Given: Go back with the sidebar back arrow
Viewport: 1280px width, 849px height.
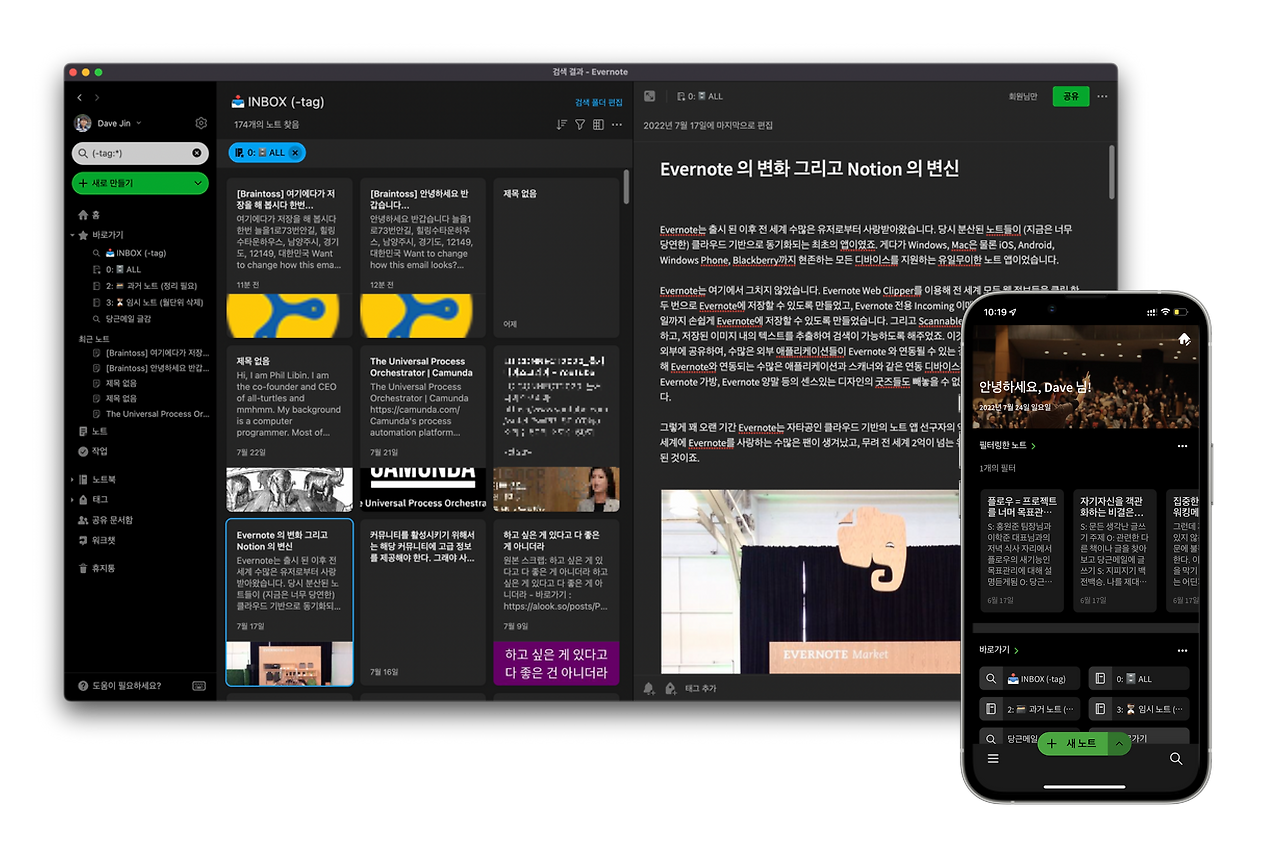Looking at the screenshot, I should click(80, 97).
